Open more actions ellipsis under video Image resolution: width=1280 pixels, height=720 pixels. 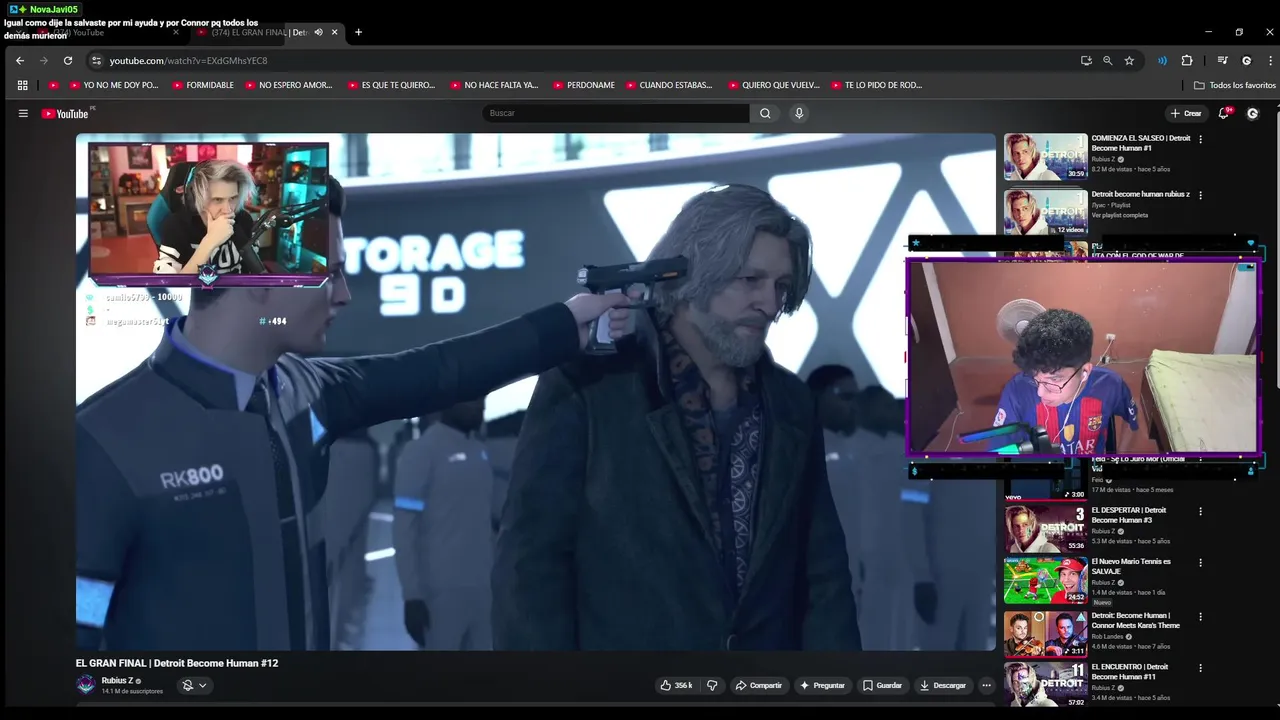[986, 685]
